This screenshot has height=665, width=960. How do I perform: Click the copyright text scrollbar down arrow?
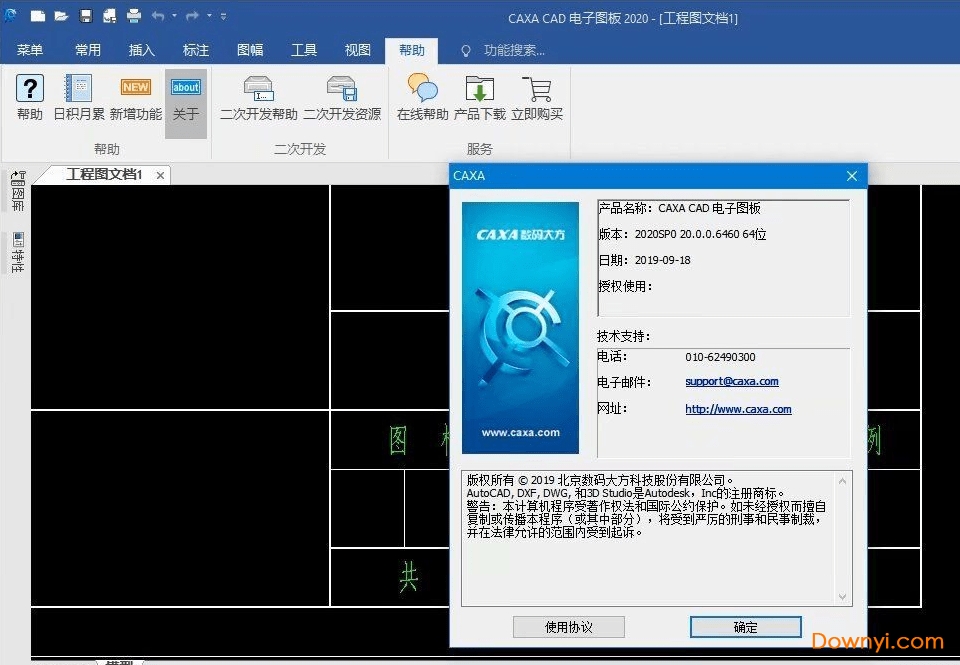click(842, 597)
